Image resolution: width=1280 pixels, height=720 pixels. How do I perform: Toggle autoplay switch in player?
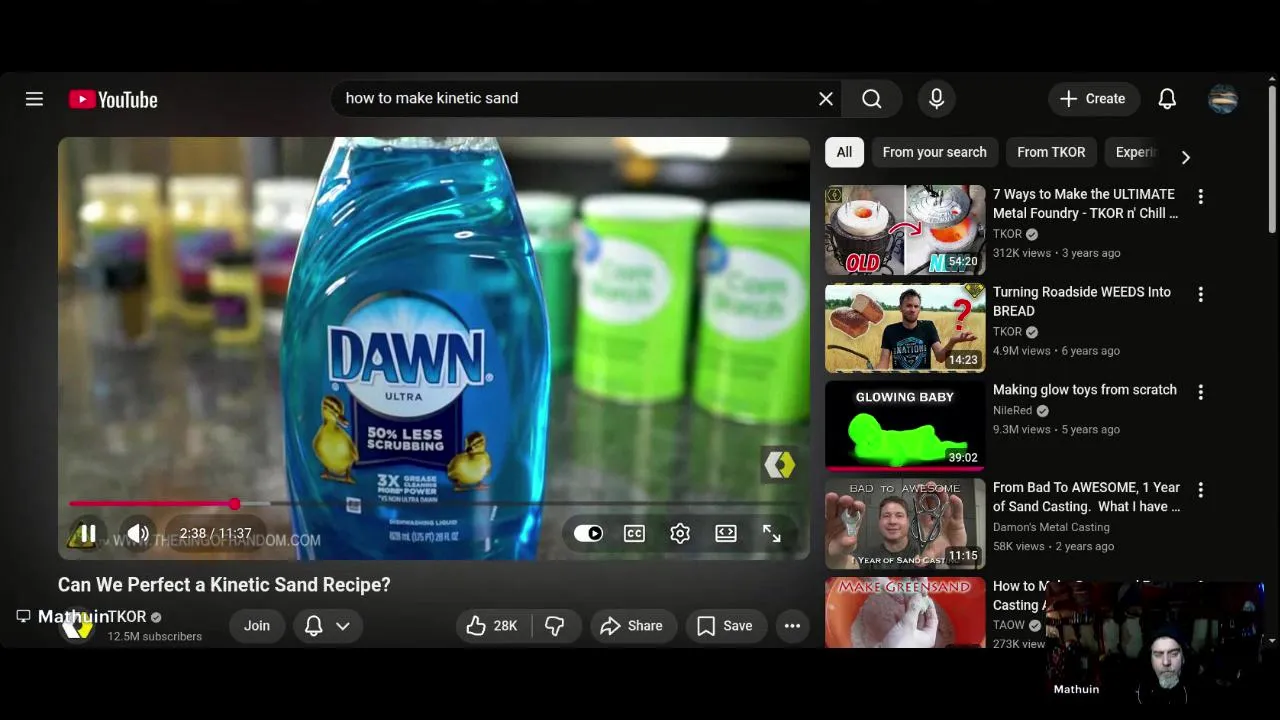tap(588, 534)
